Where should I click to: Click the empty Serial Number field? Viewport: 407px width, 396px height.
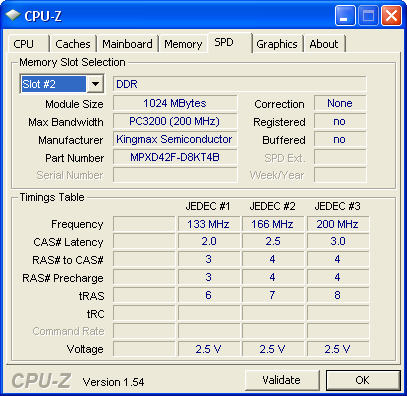pyautogui.click(x=175, y=175)
